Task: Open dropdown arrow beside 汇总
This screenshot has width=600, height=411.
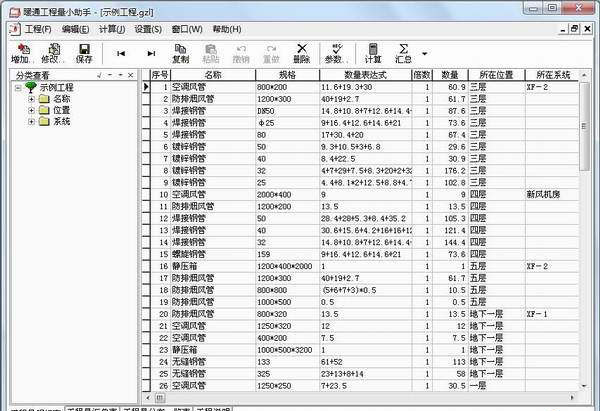Action: coord(425,54)
